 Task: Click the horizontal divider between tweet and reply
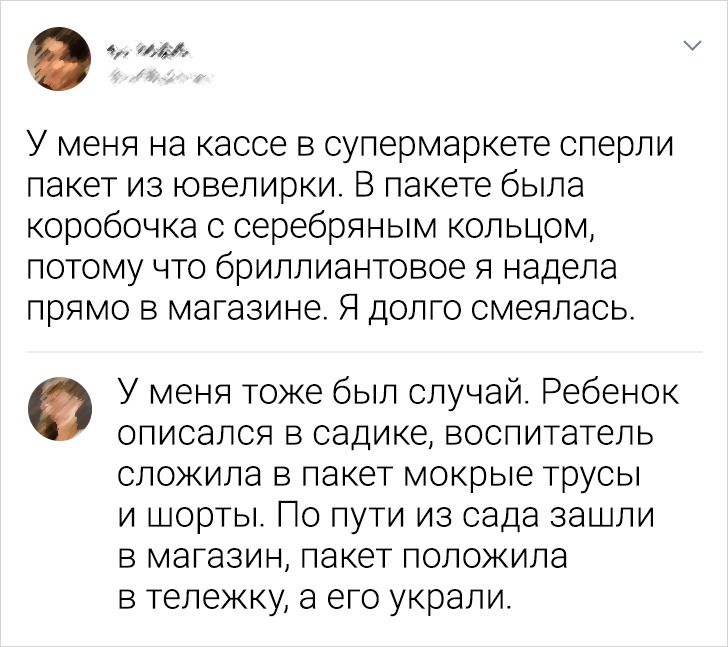pyautogui.click(x=364, y=352)
